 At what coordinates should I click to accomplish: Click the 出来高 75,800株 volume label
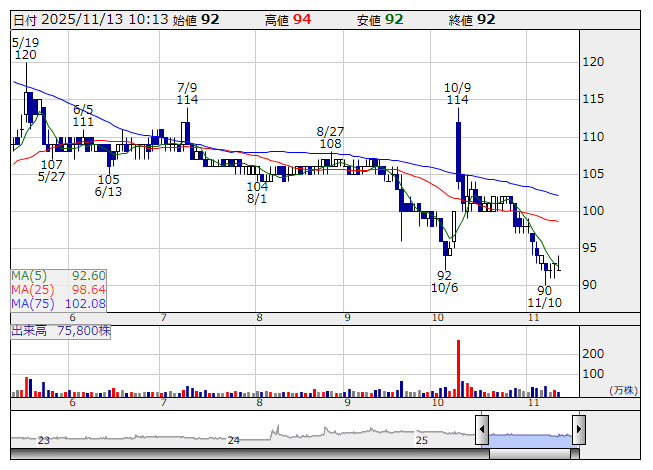tap(61, 331)
